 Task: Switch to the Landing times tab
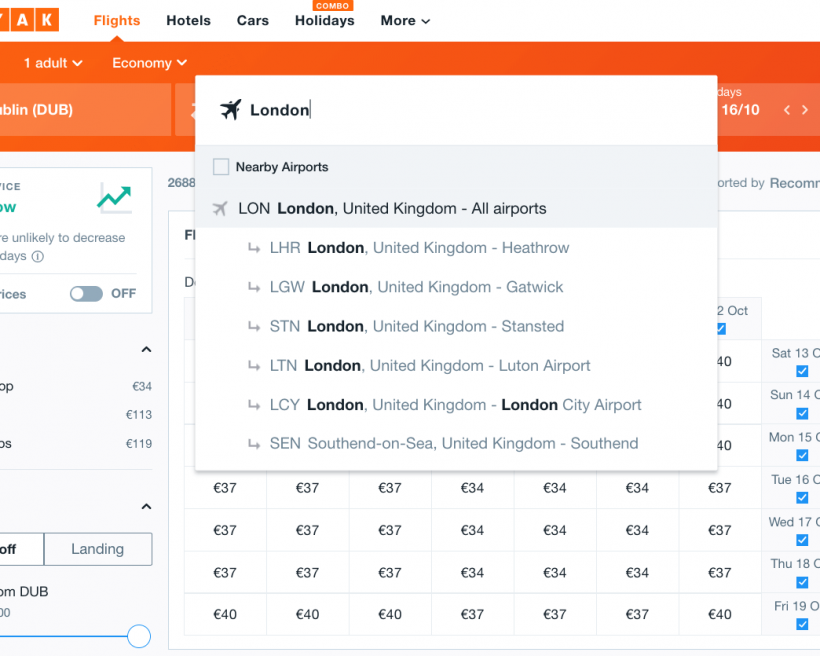pyautogui.click(x=97, y=549)
